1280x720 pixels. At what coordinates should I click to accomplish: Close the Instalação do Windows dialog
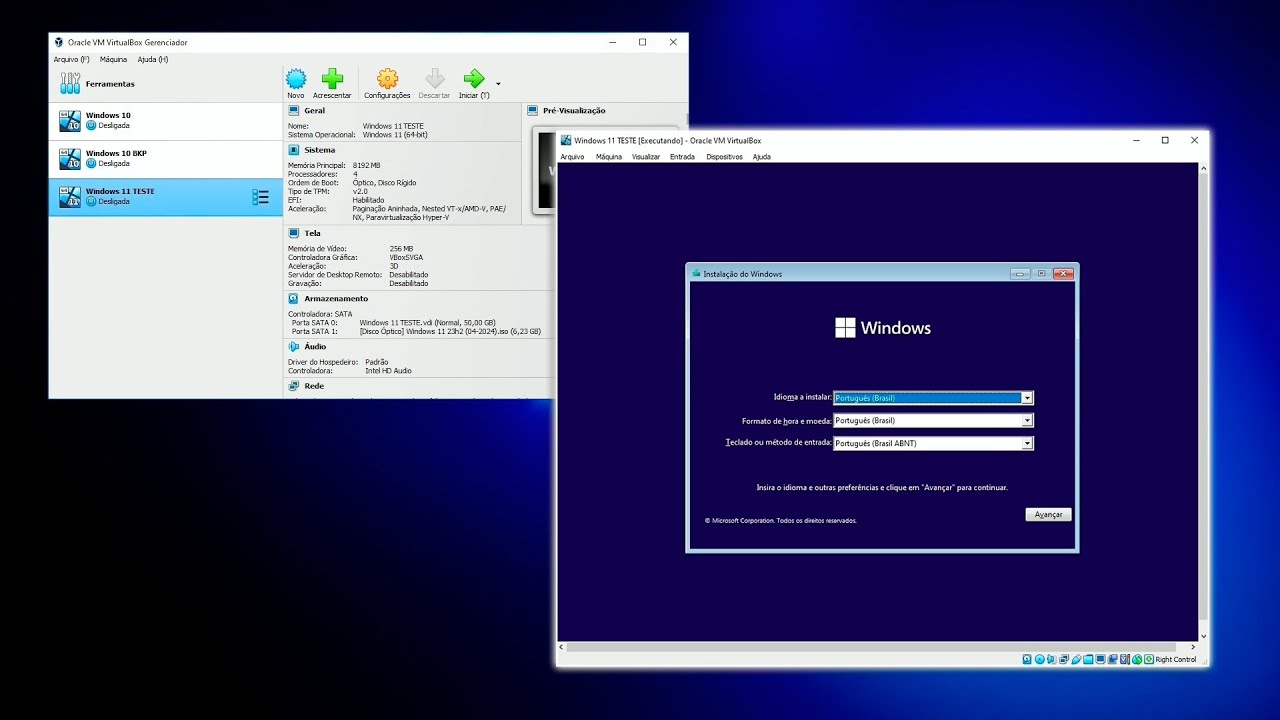[x=1063, y=273]
